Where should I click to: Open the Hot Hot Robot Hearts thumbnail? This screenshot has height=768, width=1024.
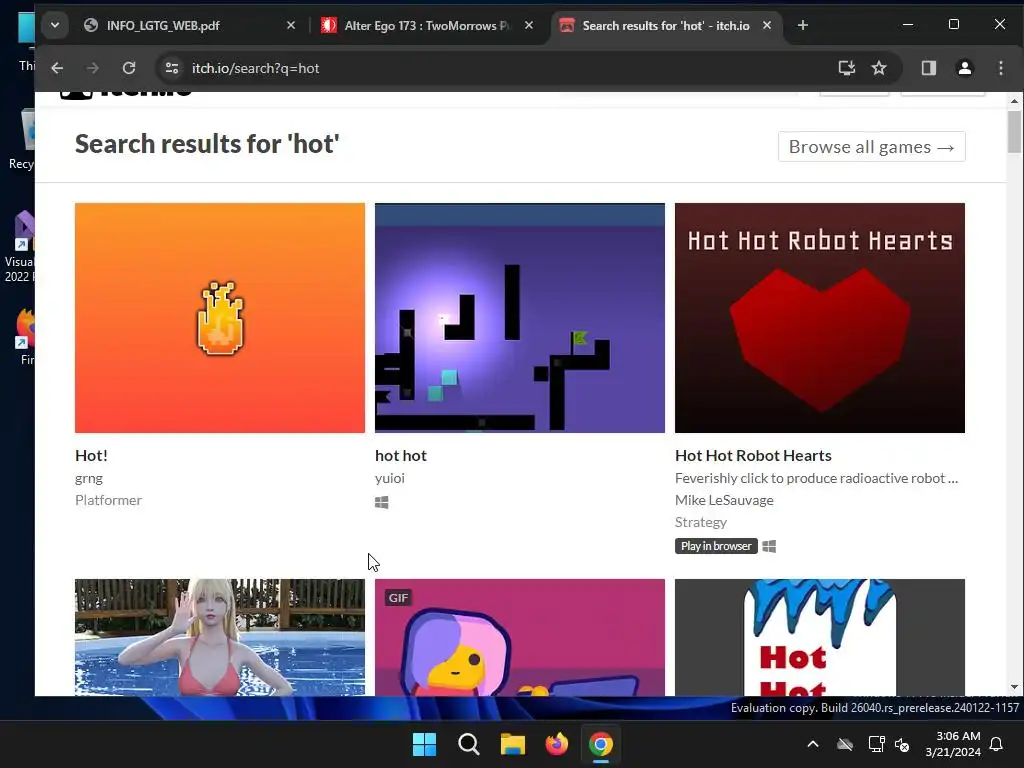pos(820,317)
